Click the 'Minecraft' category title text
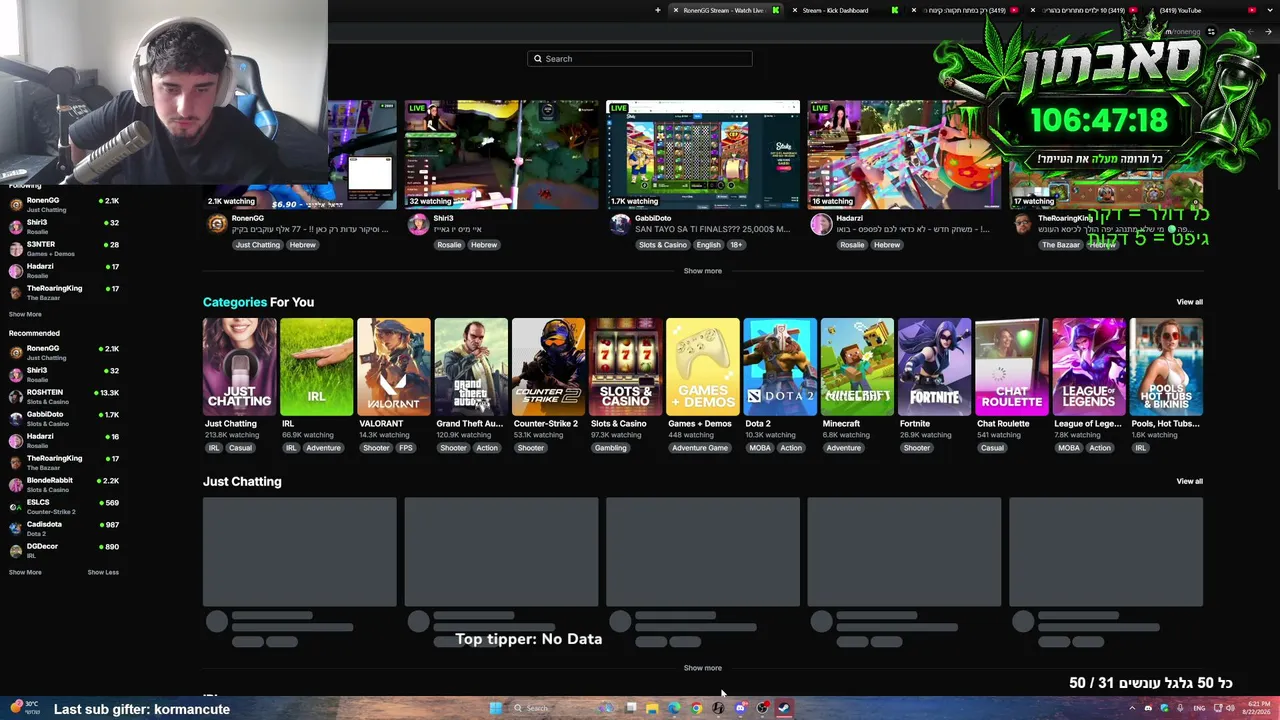 coord(841,424)
